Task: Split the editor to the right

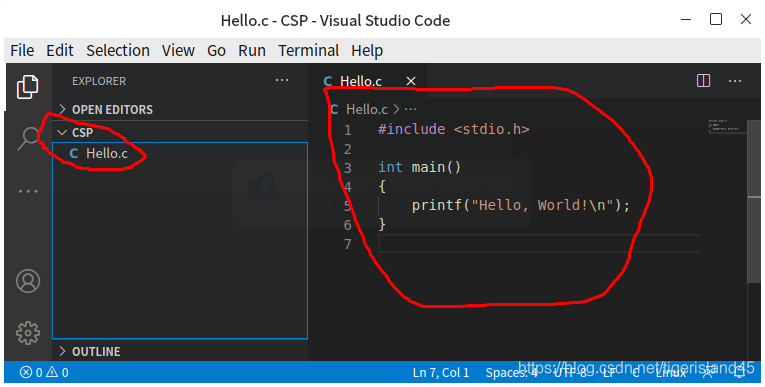Action: click(704, 81)
